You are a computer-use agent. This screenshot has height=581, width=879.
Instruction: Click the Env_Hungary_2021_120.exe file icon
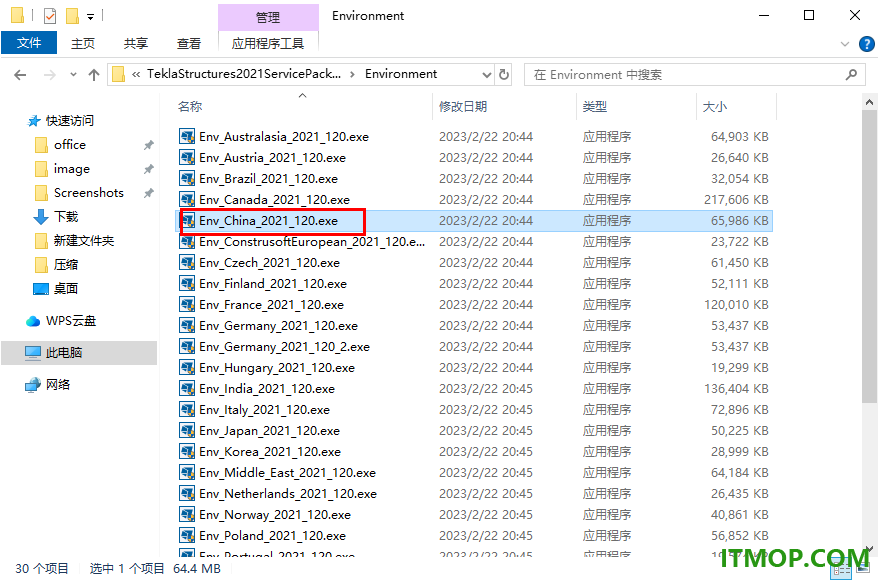click(187, 367)
